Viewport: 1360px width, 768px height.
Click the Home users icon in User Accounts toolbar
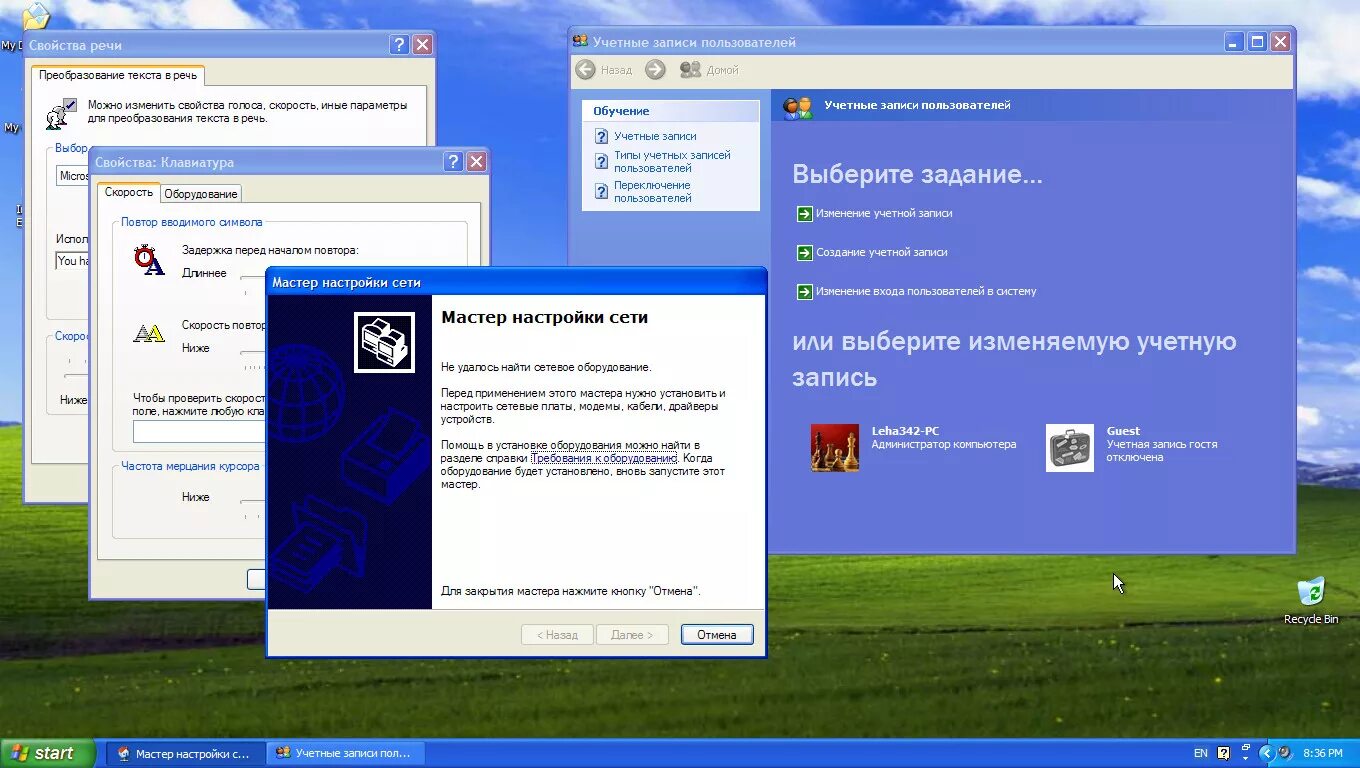pos(690,69)
